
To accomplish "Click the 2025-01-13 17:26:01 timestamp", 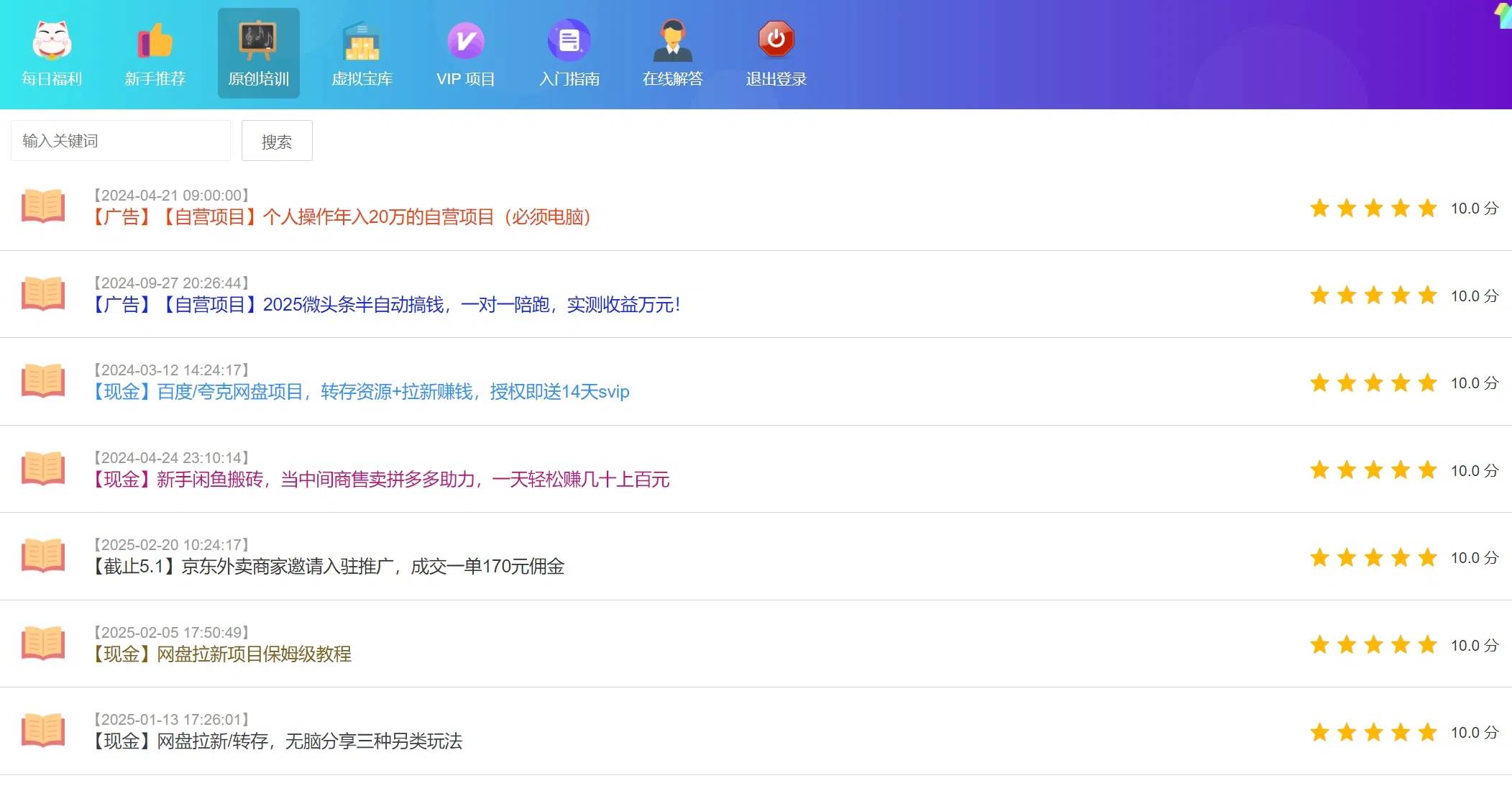I will click(x=171, y=720).
